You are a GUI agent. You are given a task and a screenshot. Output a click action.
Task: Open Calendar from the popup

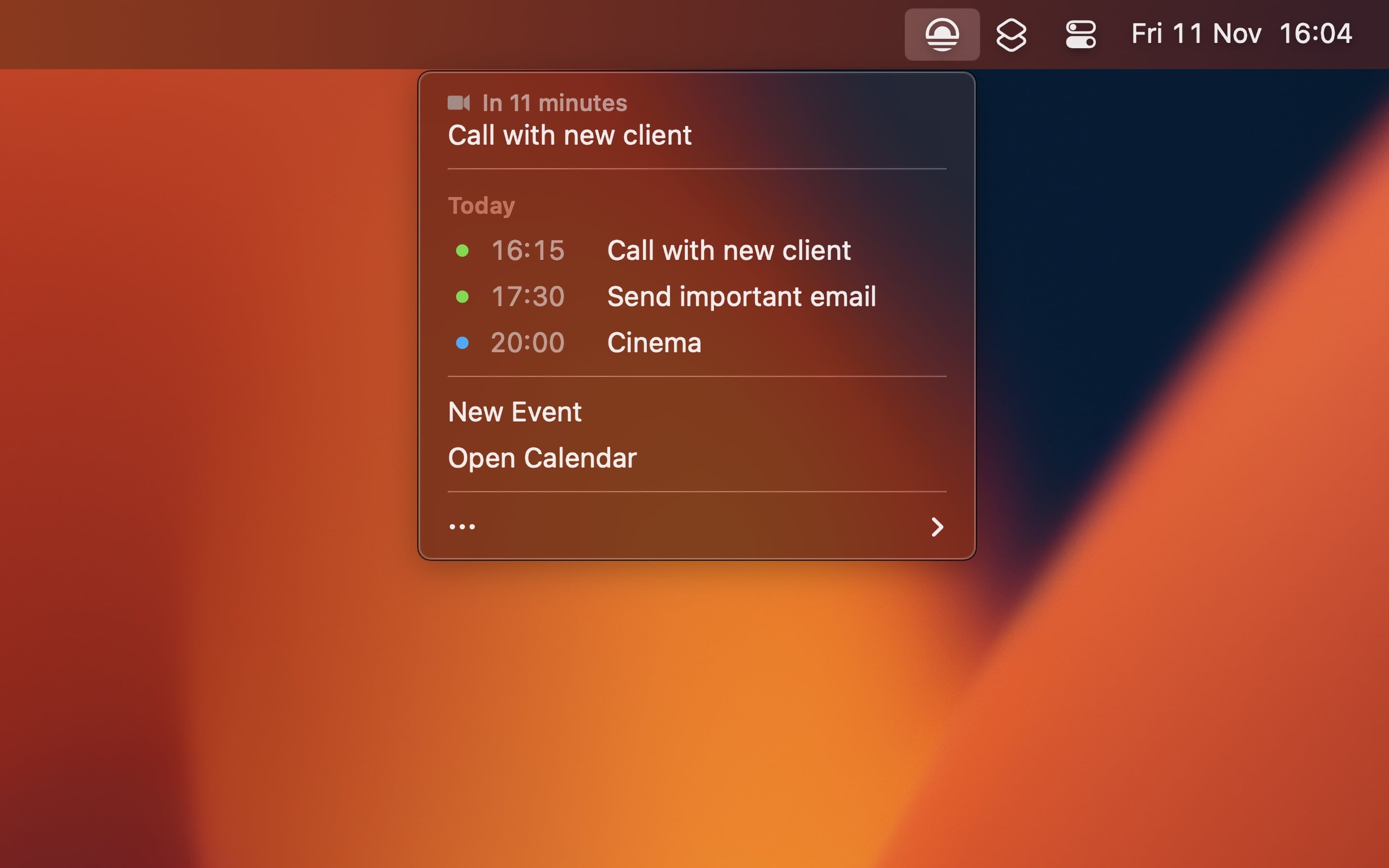(542, 458)
